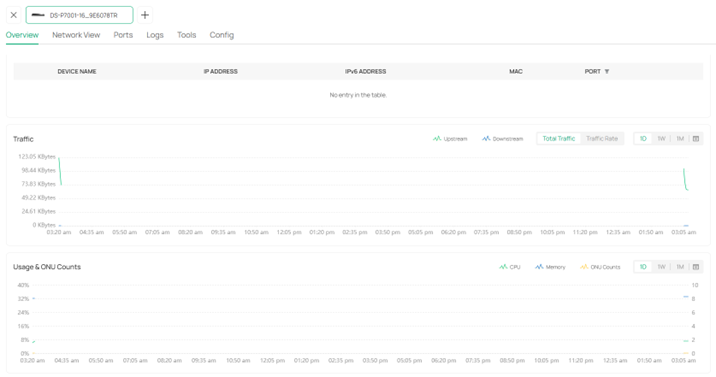Toggle the Downstream series in Traffic legend
The image size is (716, 377).
(502, 139)
